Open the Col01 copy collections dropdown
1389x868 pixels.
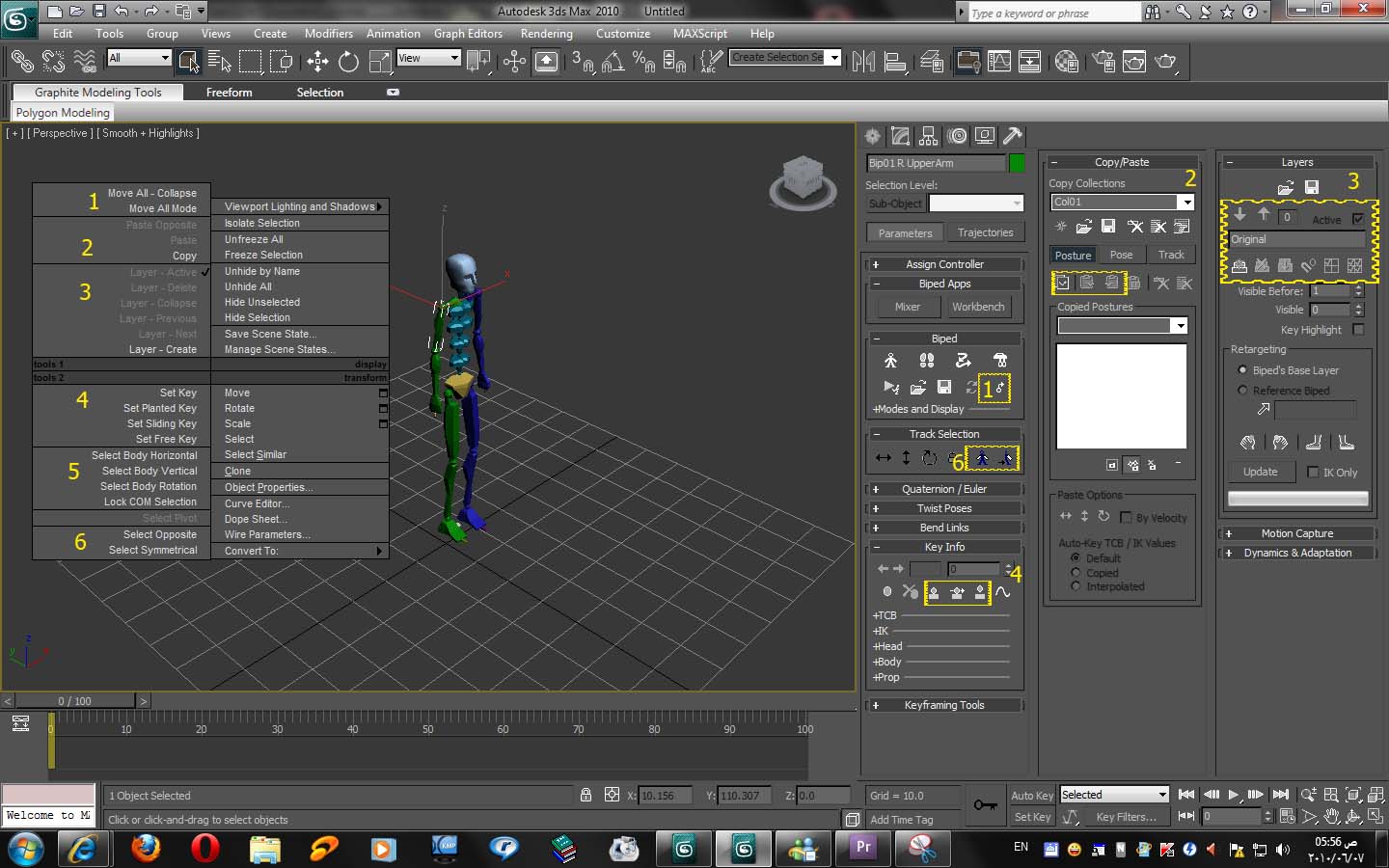(1123, 202)
